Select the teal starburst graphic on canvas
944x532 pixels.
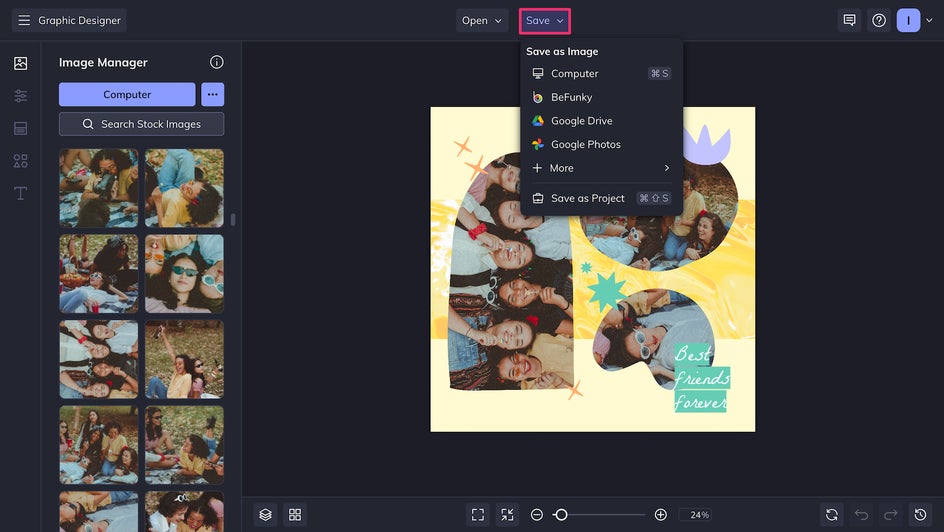(607, 291)
